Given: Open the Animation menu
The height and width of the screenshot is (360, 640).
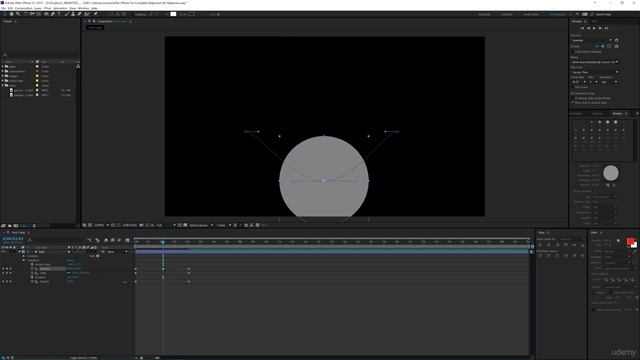Looking at the screenshot, I should point(60,8).
